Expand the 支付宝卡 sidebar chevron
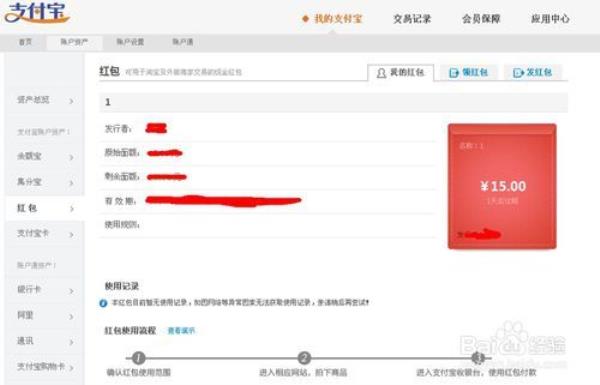 point(72,235)
